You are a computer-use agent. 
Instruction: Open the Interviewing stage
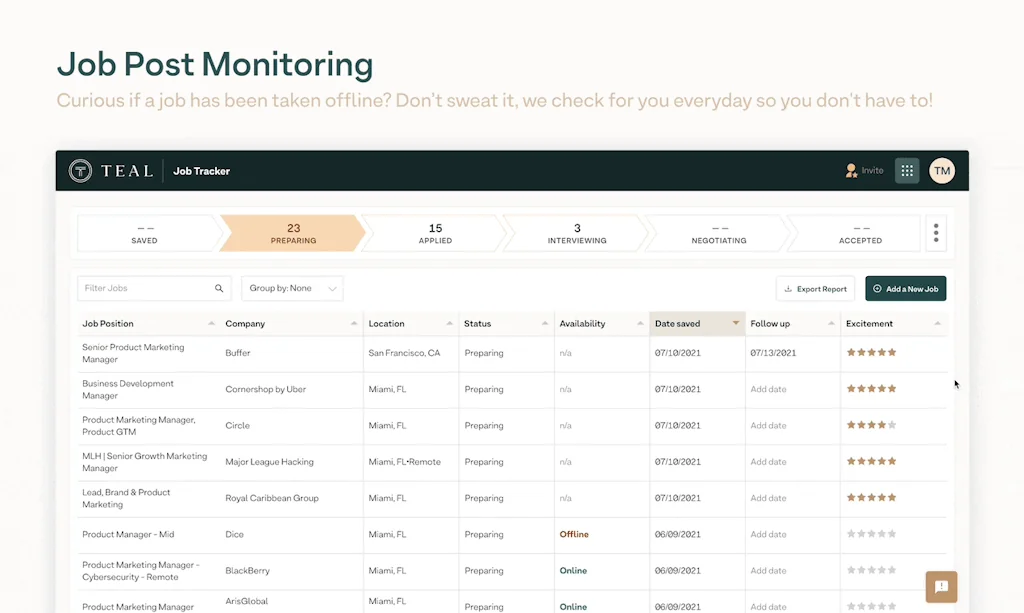[x=576, y=232]
